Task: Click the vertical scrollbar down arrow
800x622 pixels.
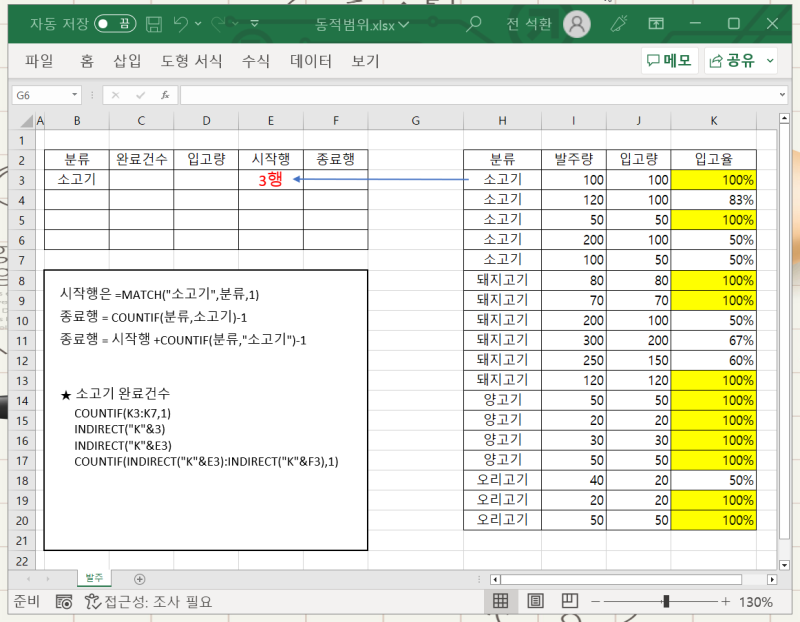Action: click(x=784, y=564)
